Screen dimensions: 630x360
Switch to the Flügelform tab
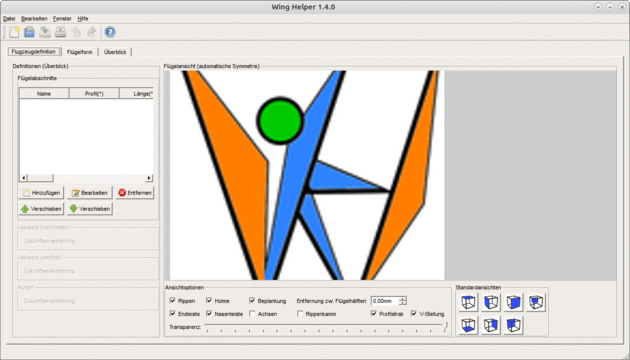[x=80, y=52]
